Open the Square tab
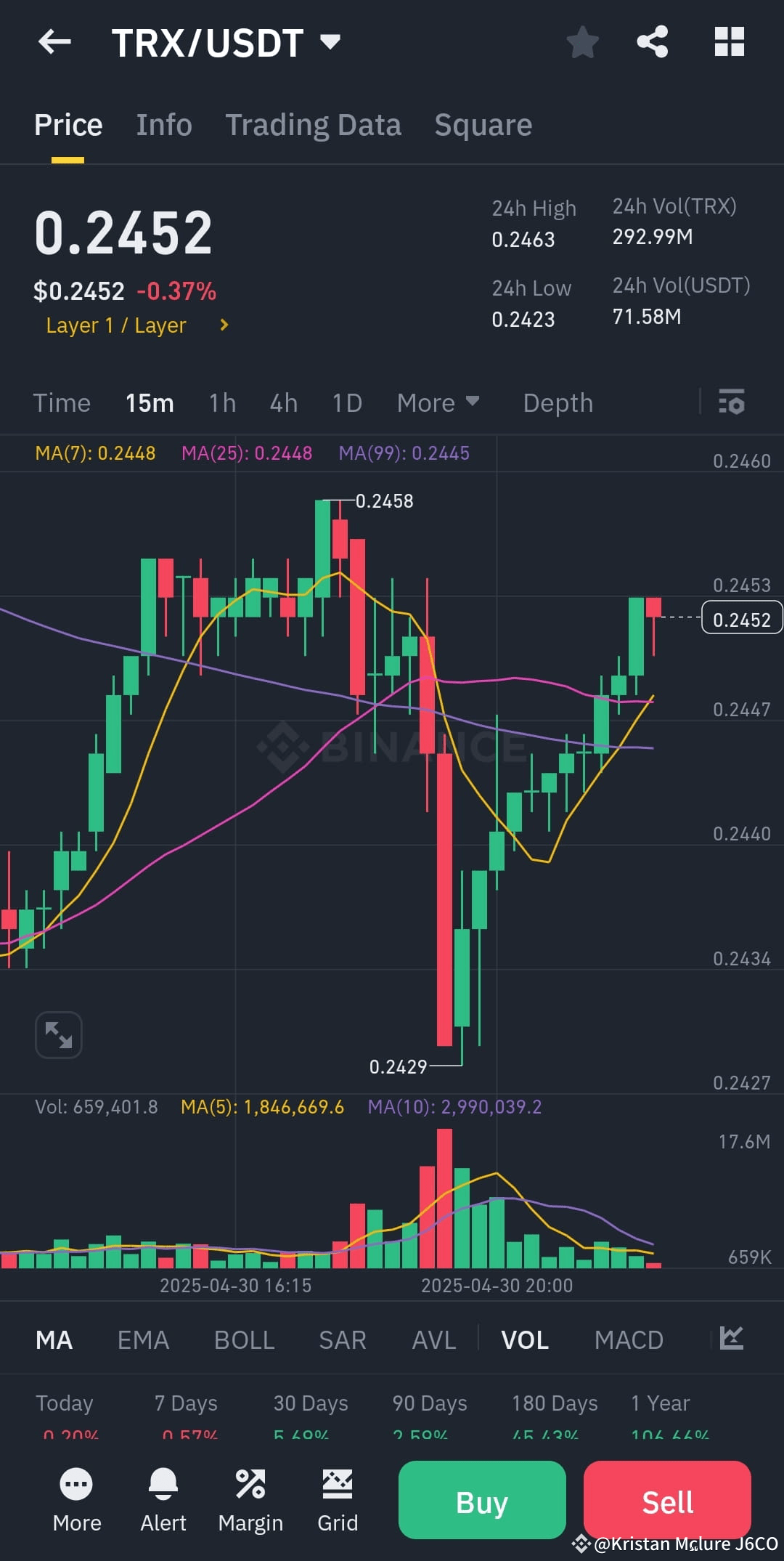The height and width of the screenshot is (1561, 784). [482, 124]
